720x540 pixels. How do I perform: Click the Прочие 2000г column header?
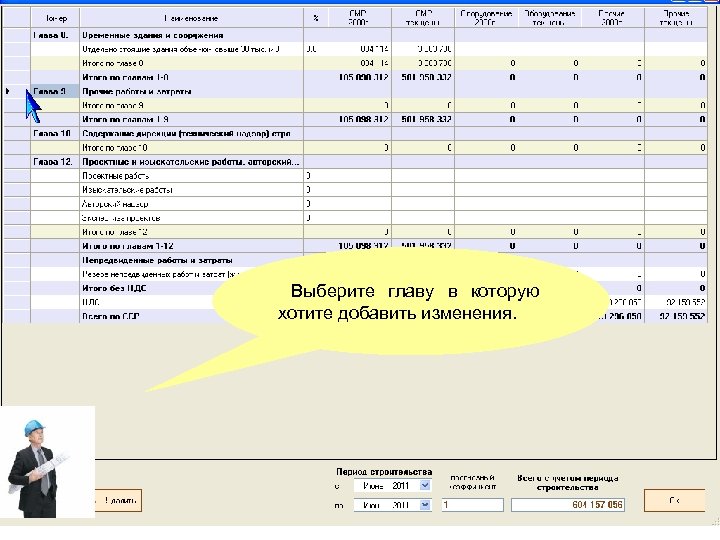point(613,18)
